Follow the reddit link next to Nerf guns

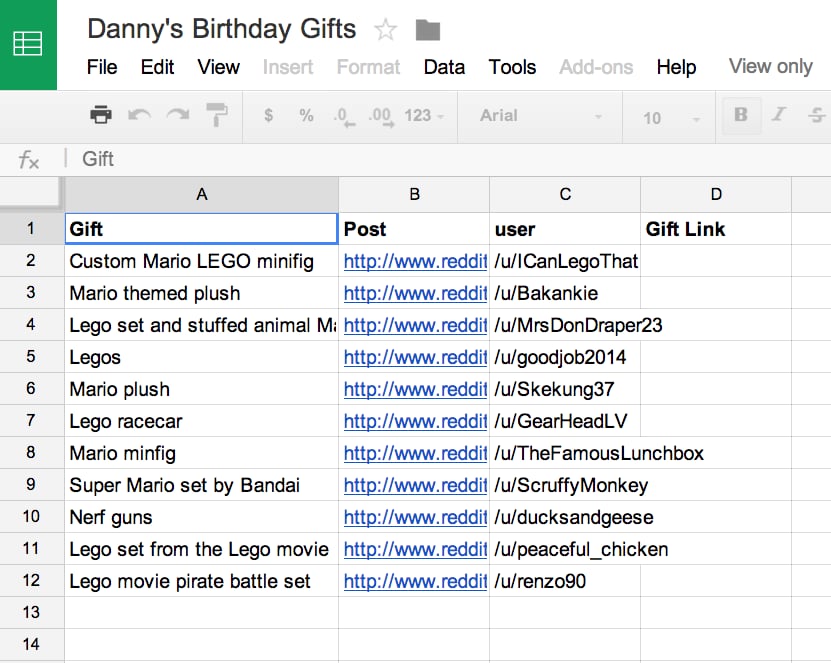coord(414,517)
